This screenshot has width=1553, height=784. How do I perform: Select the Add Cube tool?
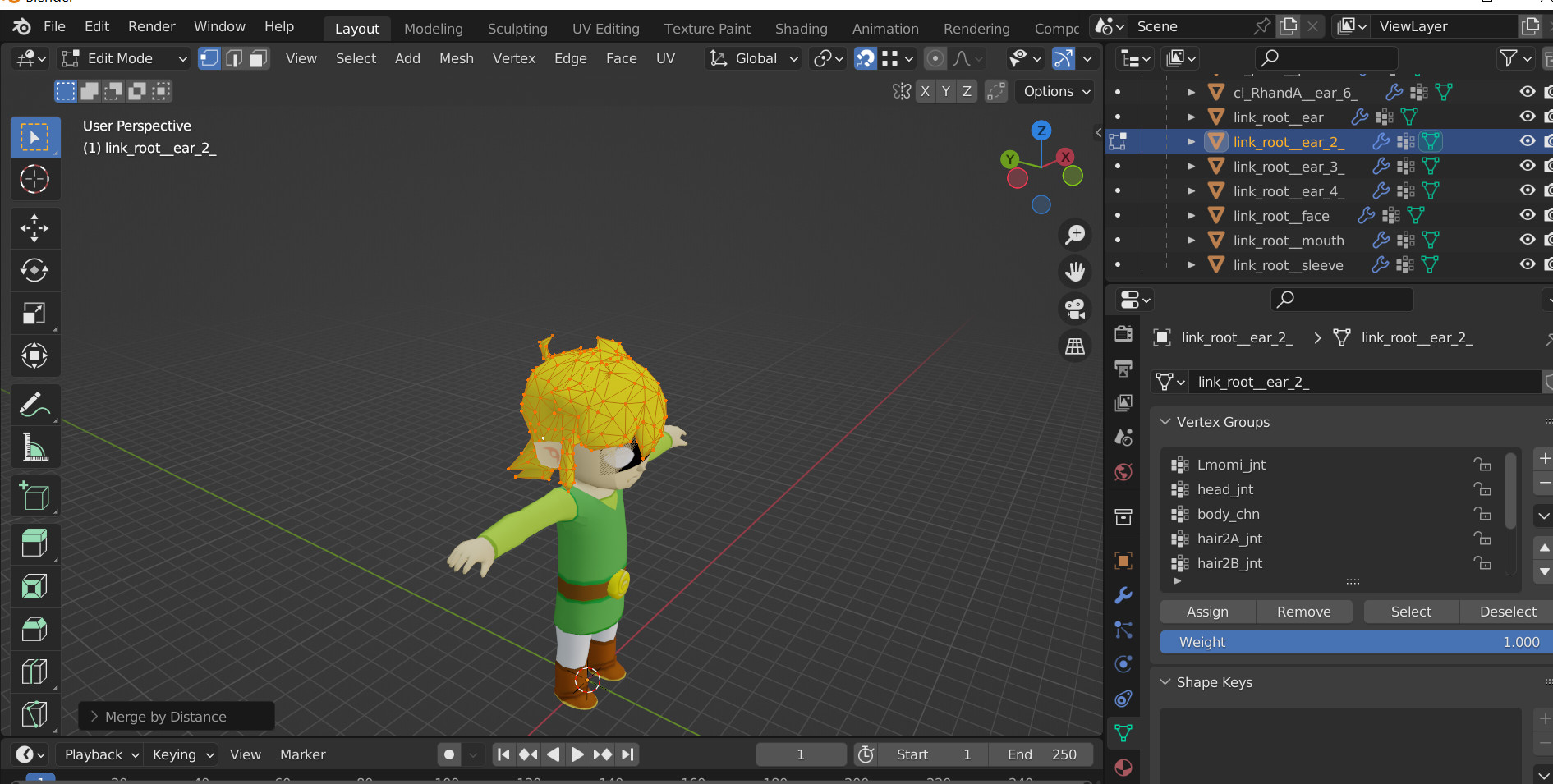(34, 496)
